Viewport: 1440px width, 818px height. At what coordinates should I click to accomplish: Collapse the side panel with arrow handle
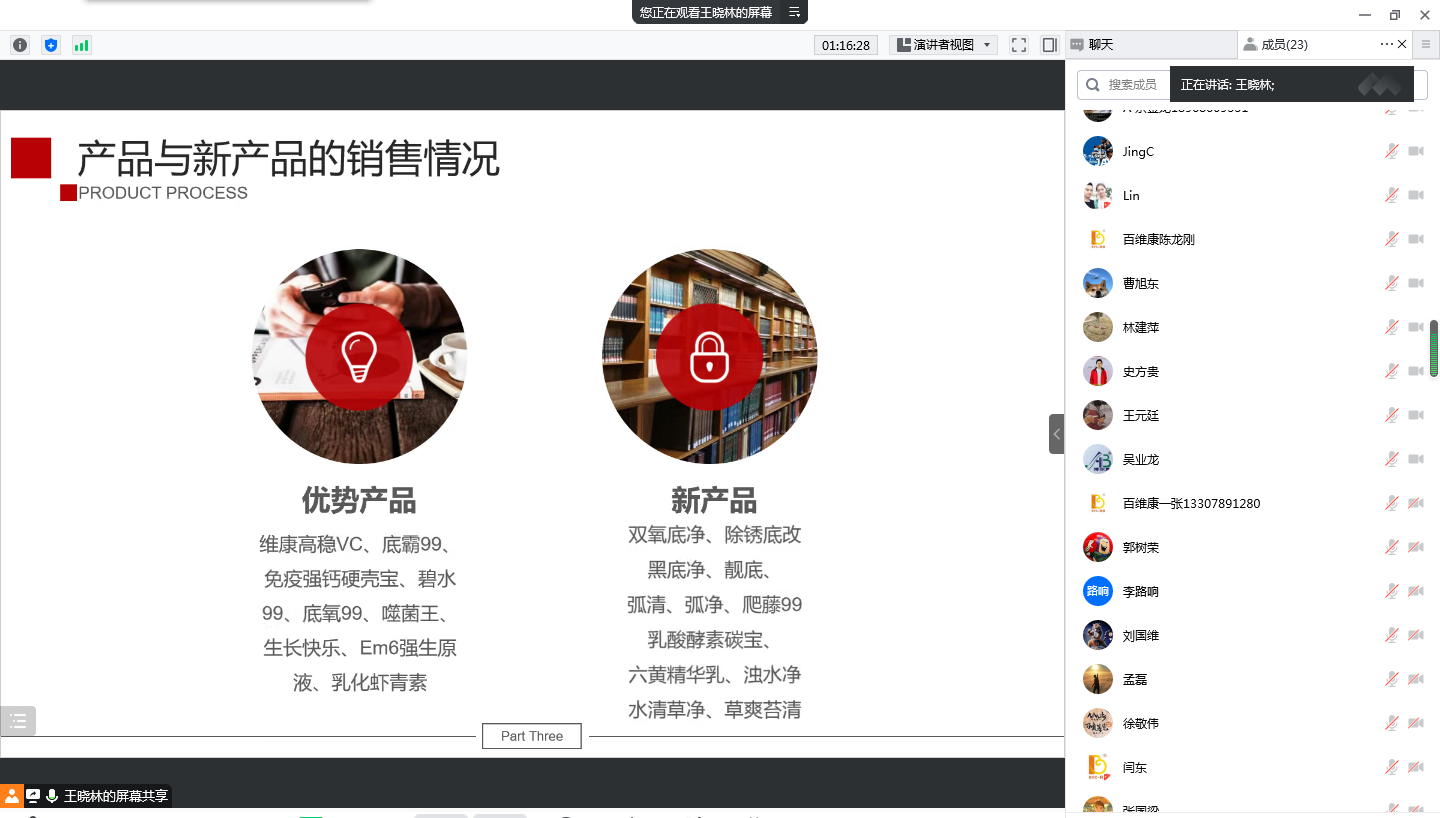[x=1057, y=434]
